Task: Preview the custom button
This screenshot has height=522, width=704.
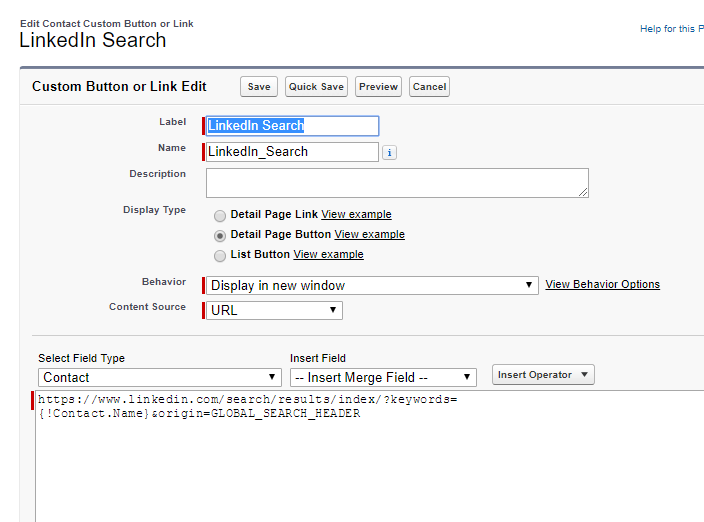Action: [x=378, y=87]
